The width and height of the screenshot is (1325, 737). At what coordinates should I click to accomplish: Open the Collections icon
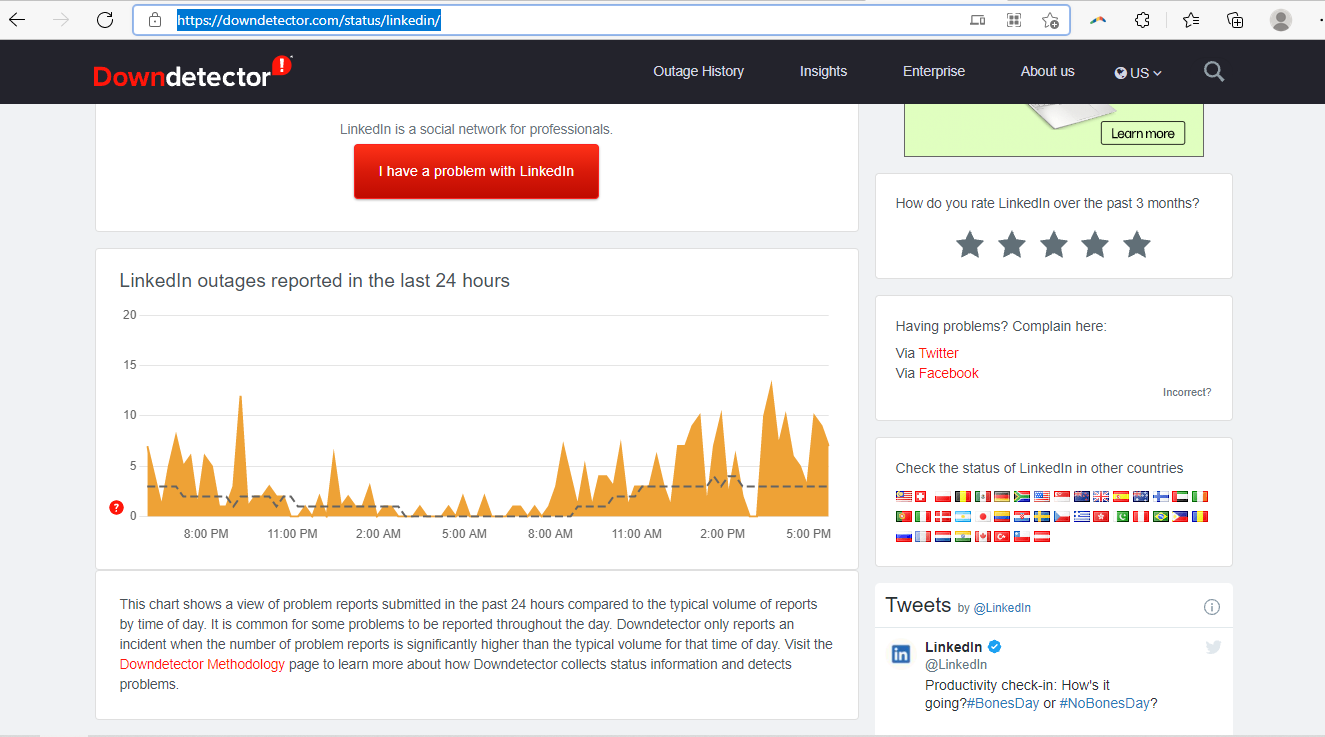[1235, 20]
